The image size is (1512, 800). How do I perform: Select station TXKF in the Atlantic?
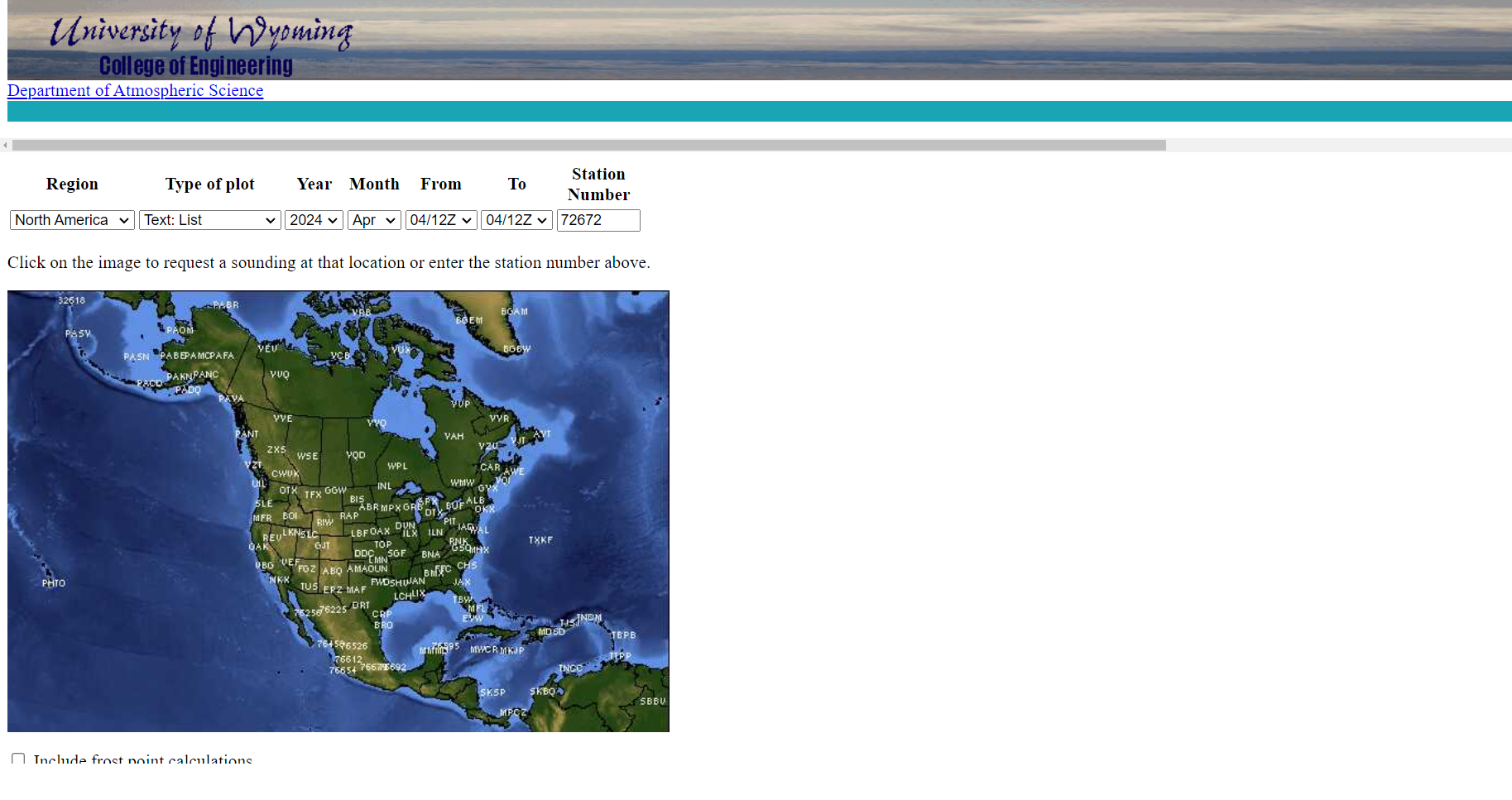coord(540,540)
